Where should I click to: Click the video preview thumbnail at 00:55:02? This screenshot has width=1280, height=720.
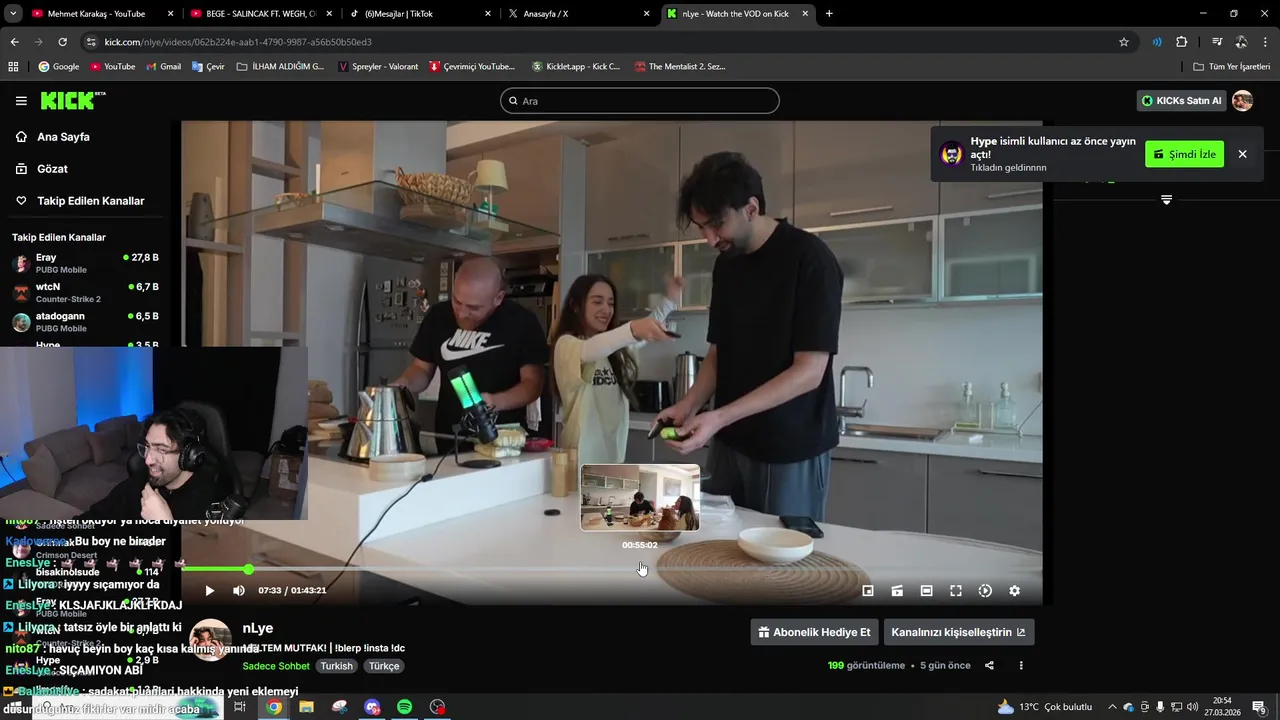point(640,497)
